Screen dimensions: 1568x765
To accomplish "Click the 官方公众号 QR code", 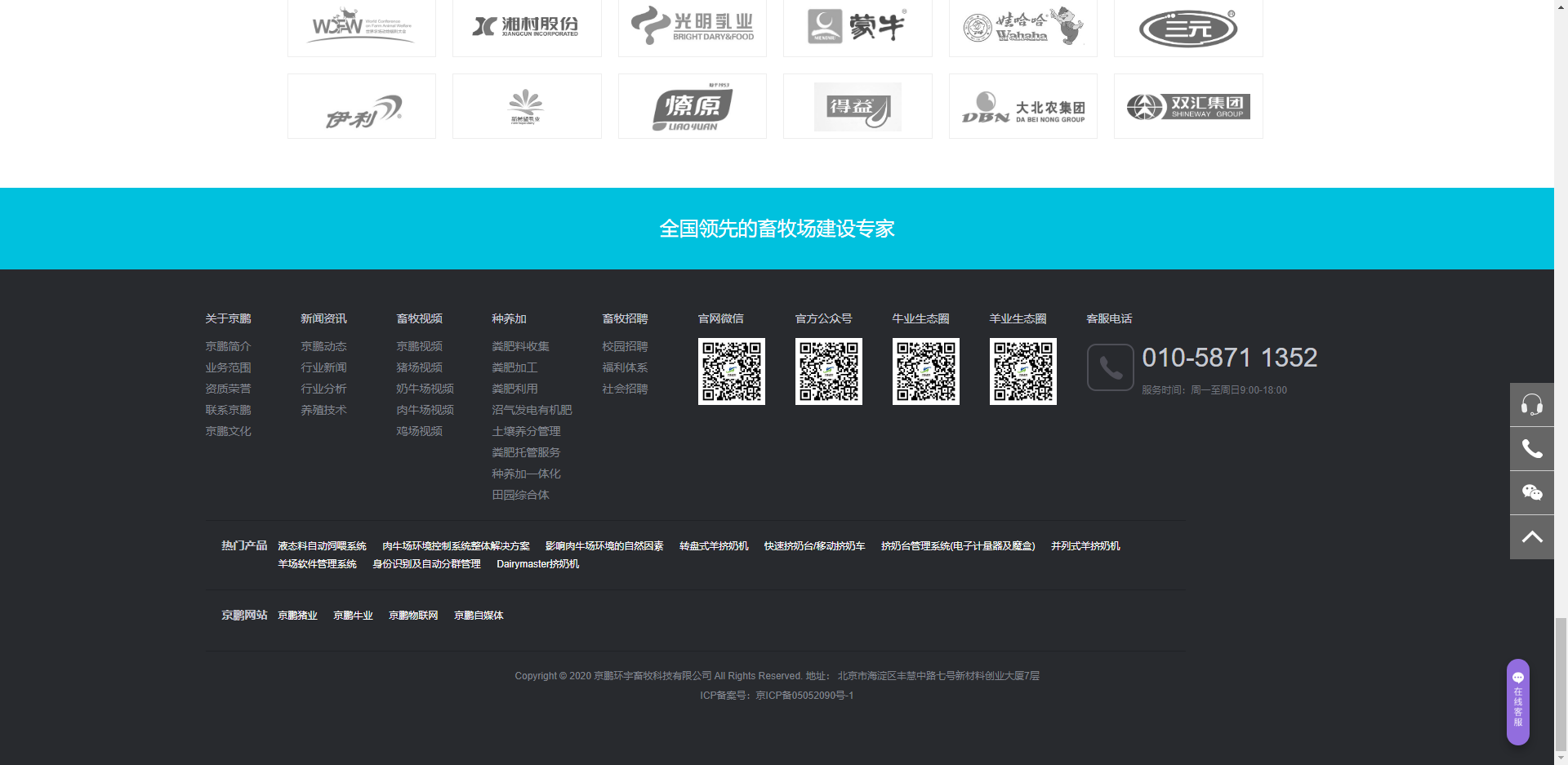I will [x=829, y=371].
